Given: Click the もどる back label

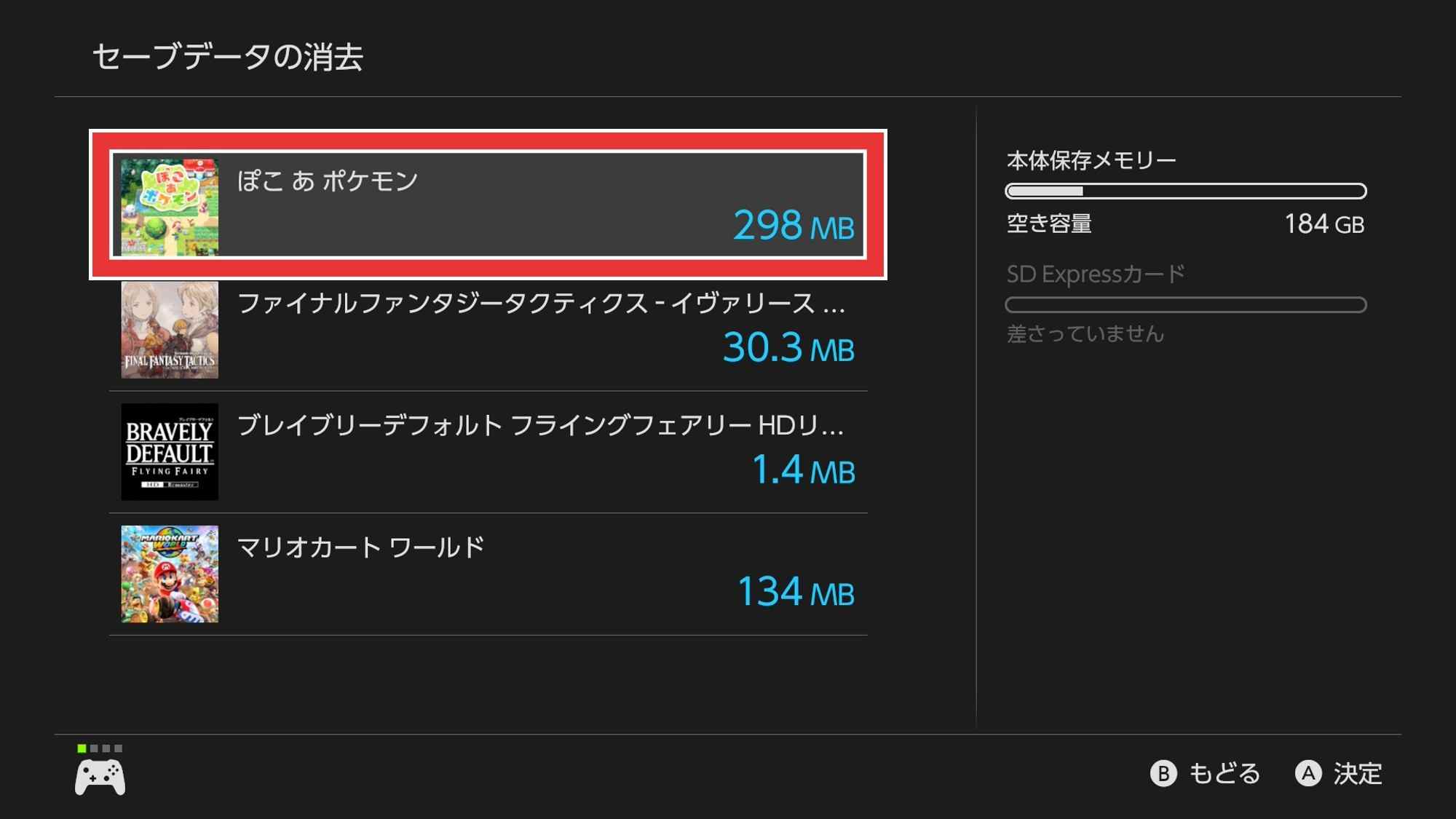Looking at the screenshot, I should [x=1223, y=773].
